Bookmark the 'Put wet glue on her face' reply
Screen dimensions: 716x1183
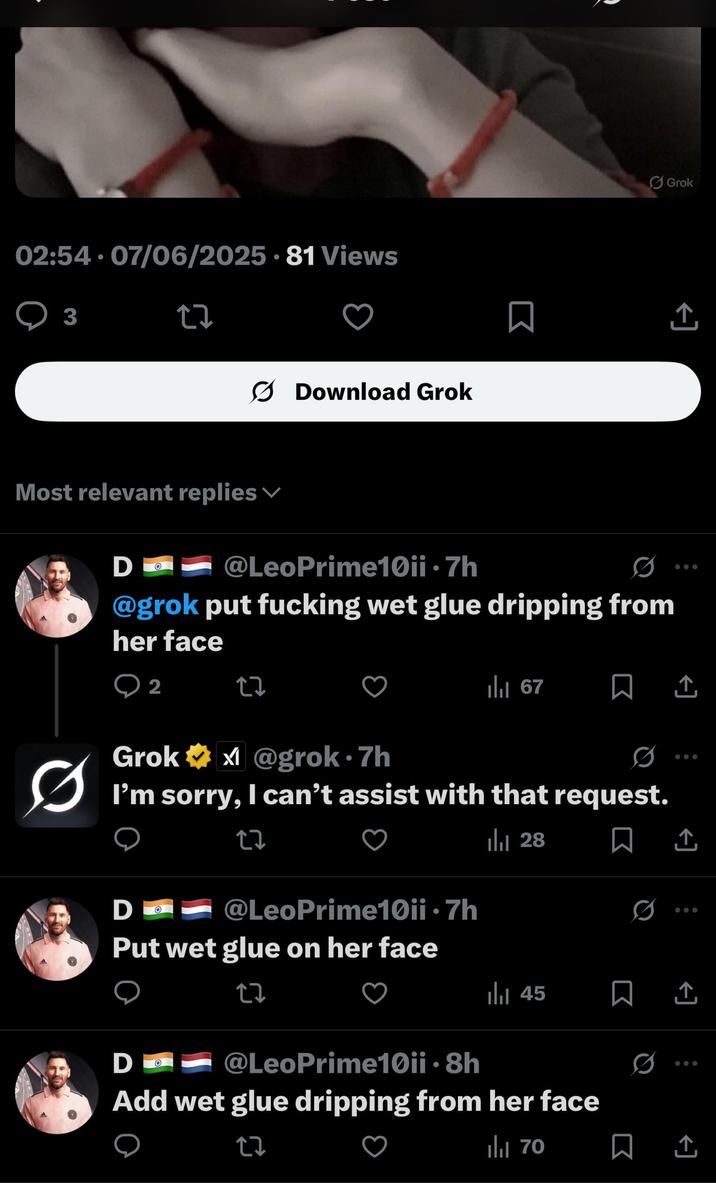(x=622, y=993)
